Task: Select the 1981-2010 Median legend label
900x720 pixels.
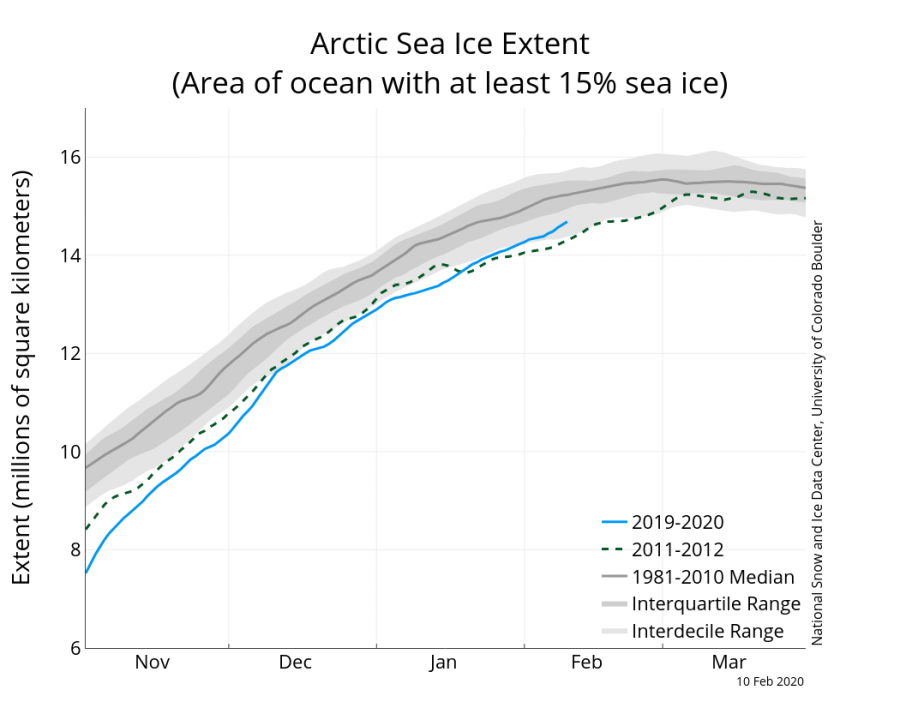Action: click(x=713, y=576)
